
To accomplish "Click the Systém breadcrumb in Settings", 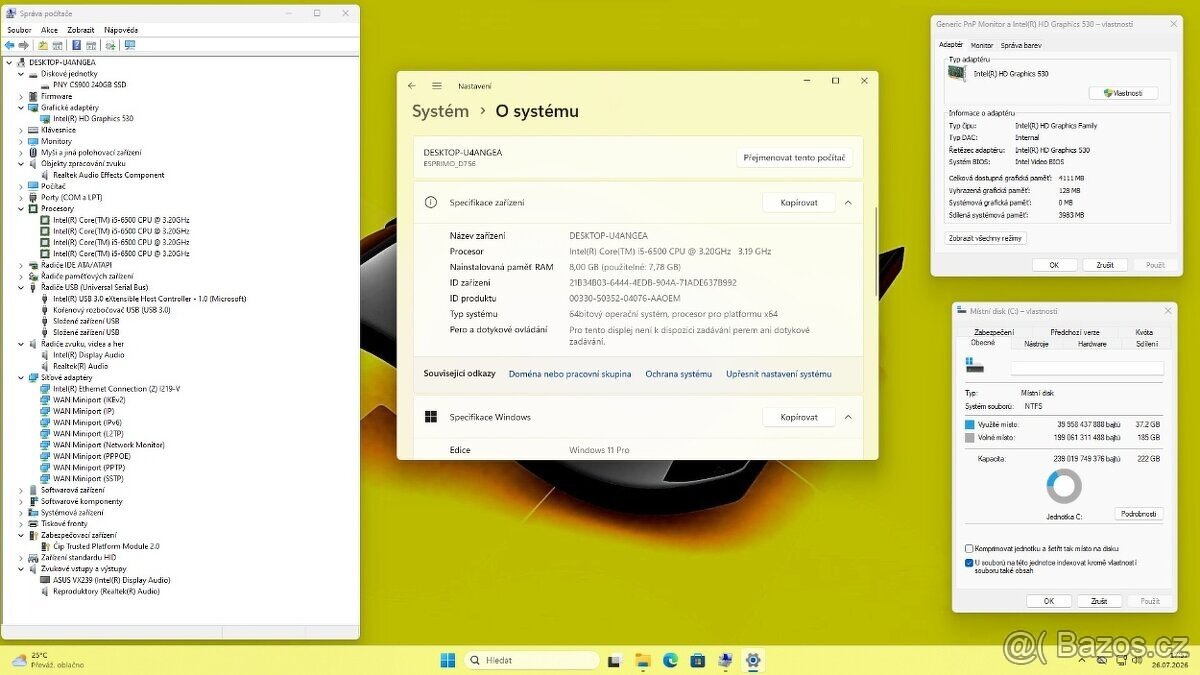I will coord(440,112).
